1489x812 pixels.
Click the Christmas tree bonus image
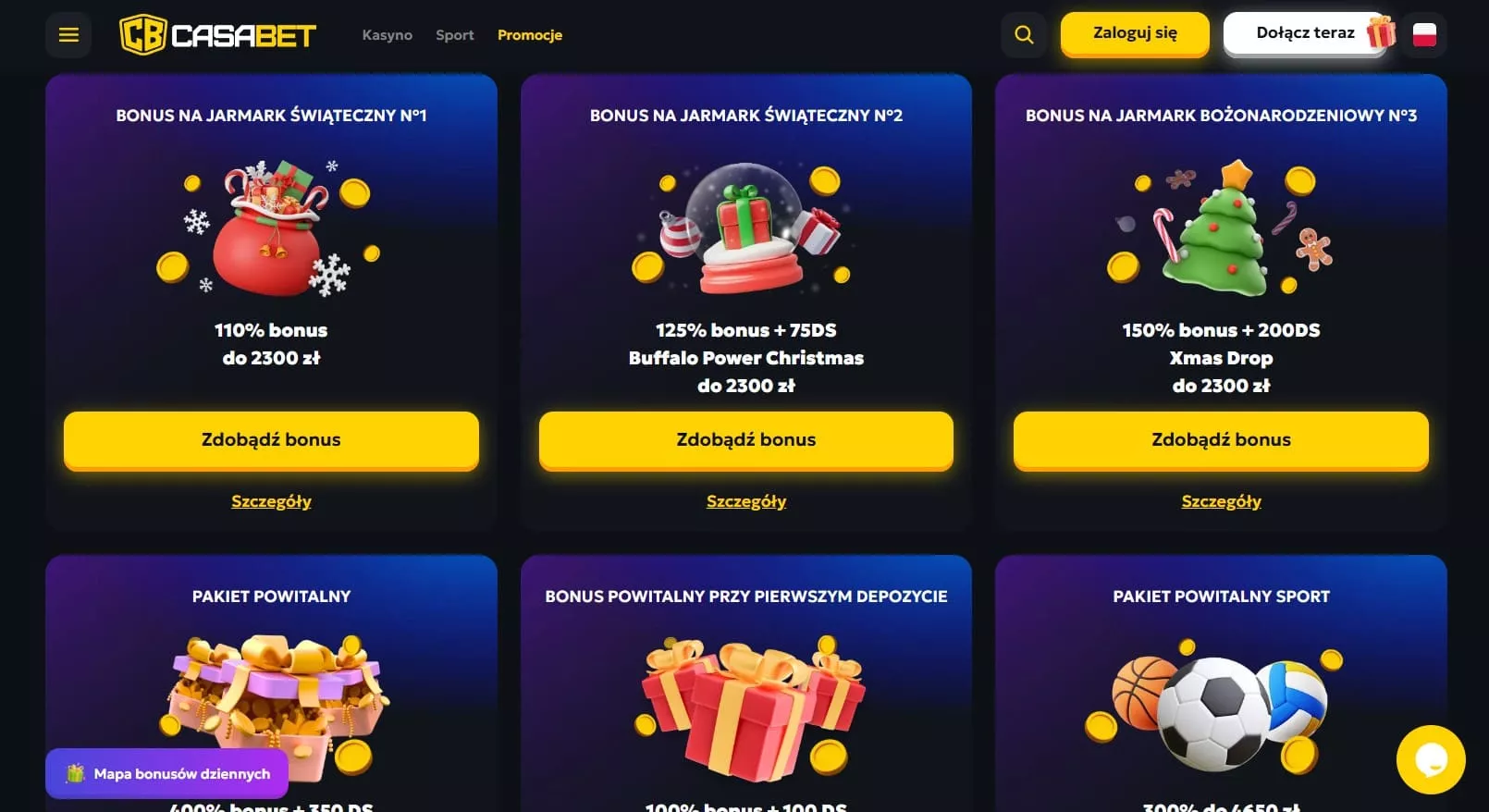[1221, 228]
